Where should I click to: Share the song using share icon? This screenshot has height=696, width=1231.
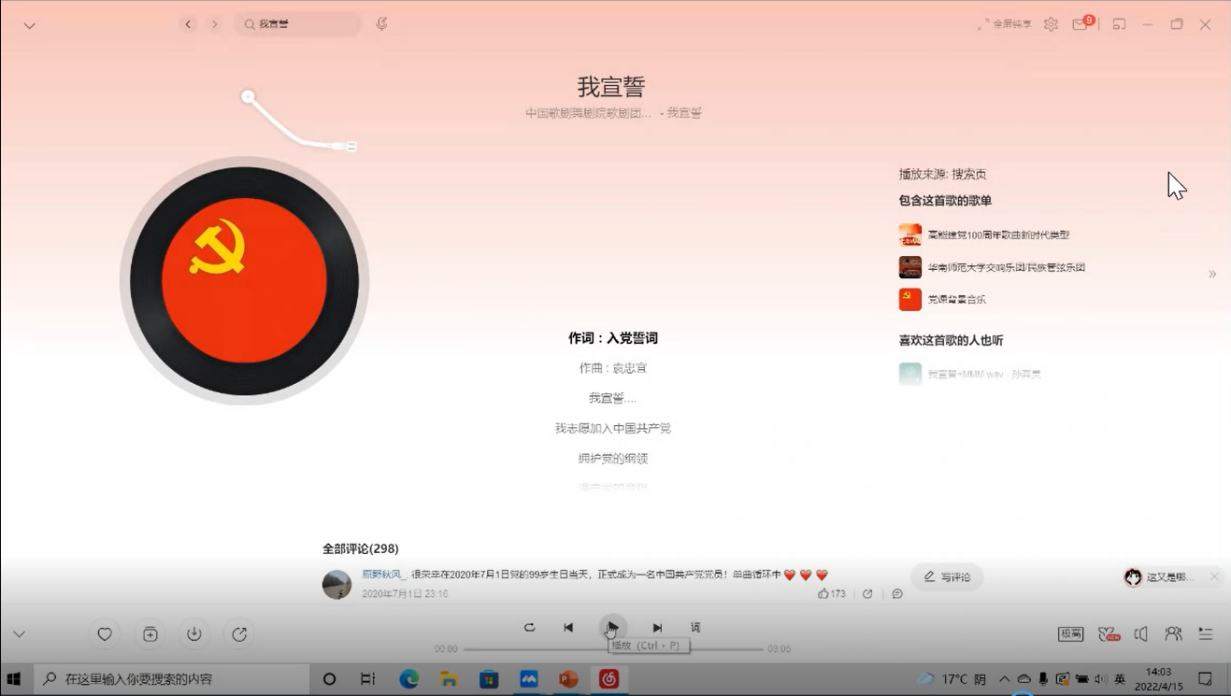[x=239, y=634]
